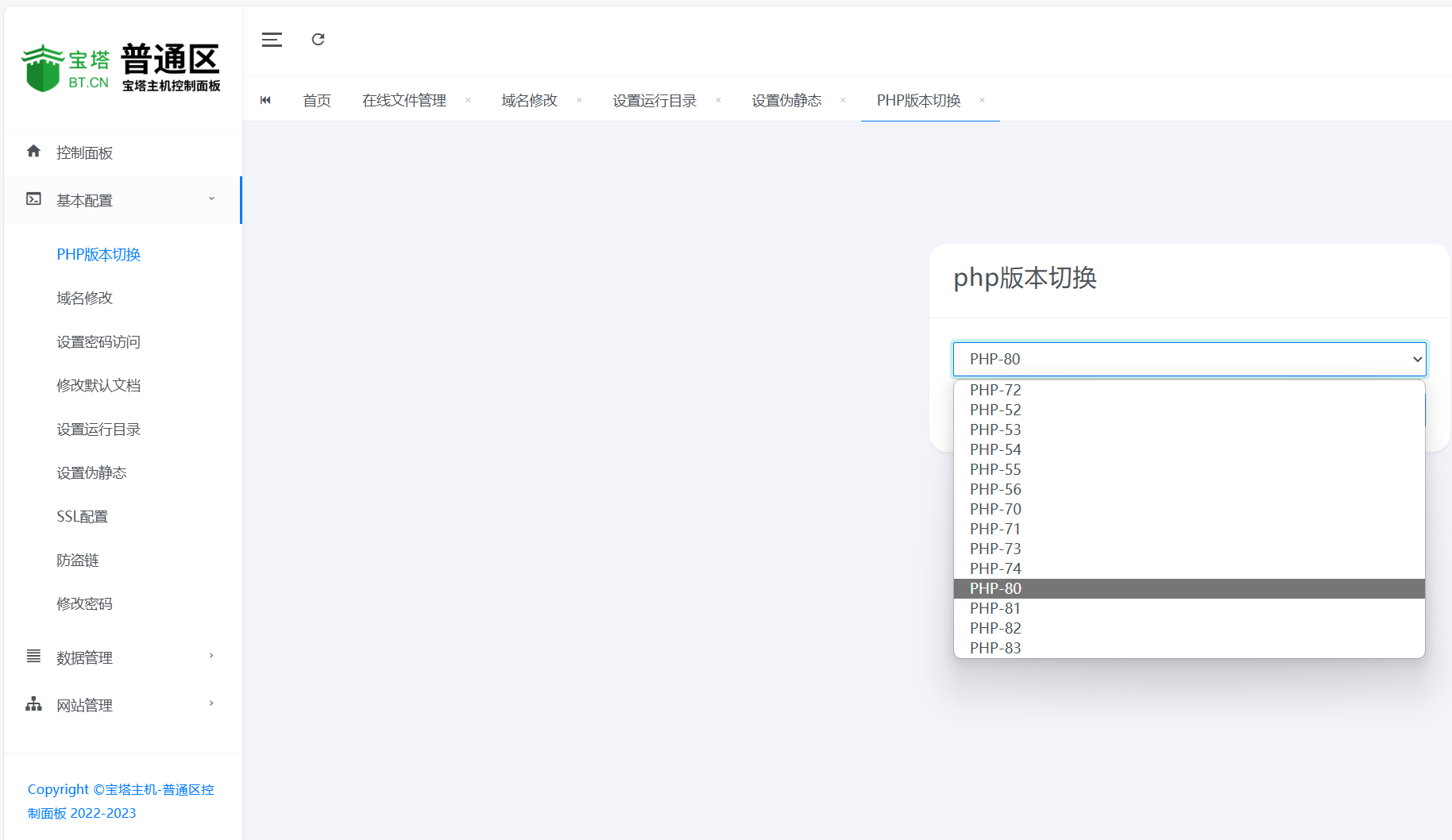Expand the 数据管理 menu chevron
Image resolution: width=1452 pixels, height=840 pixels.
pyautogui.click(x=211, y=656)
